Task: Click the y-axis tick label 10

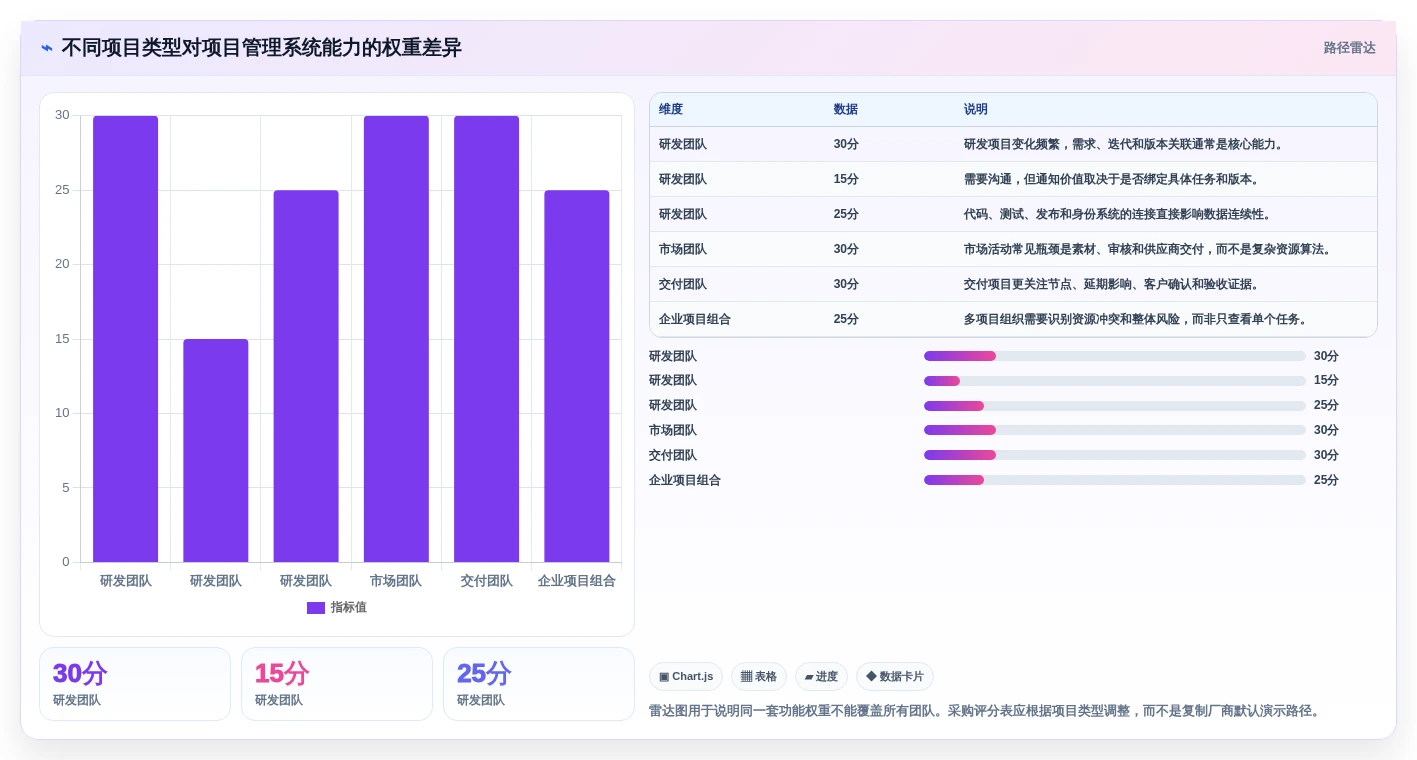Action: point(62,413)
